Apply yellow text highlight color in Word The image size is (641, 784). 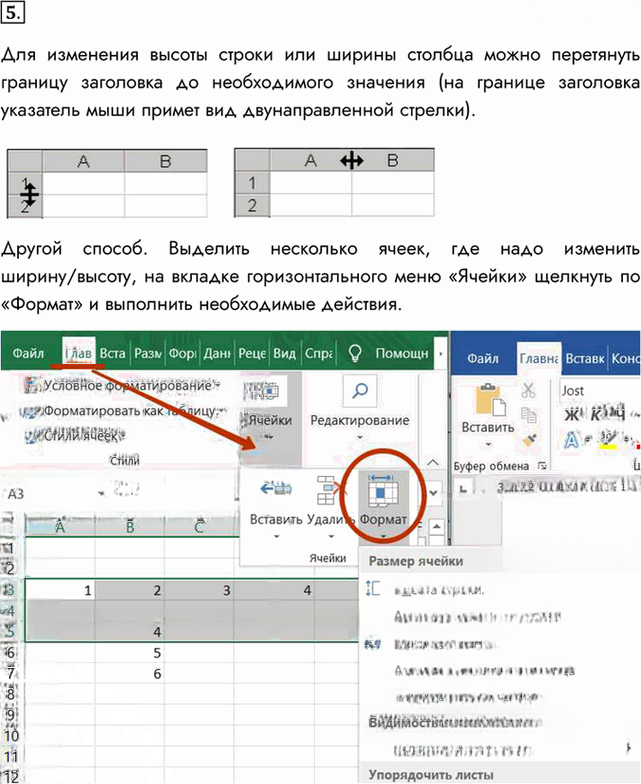[x=608, y=440]
